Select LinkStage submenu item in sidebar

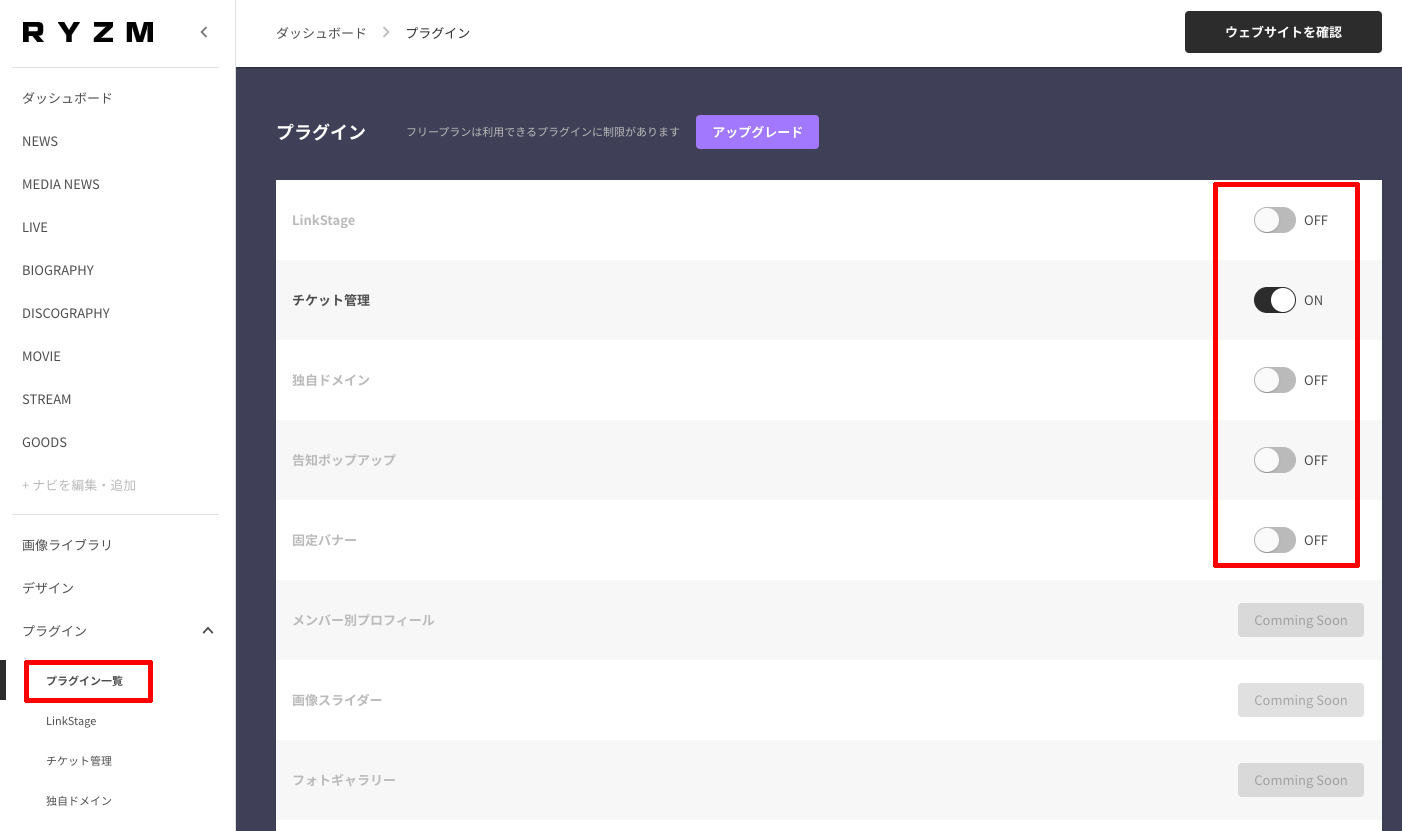(x=71, y=721)
